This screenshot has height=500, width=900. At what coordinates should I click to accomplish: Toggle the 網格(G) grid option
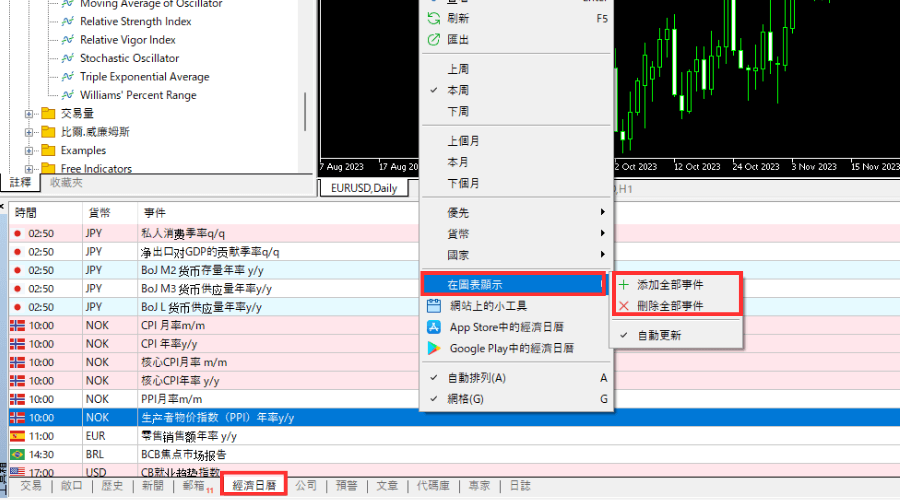466,399
